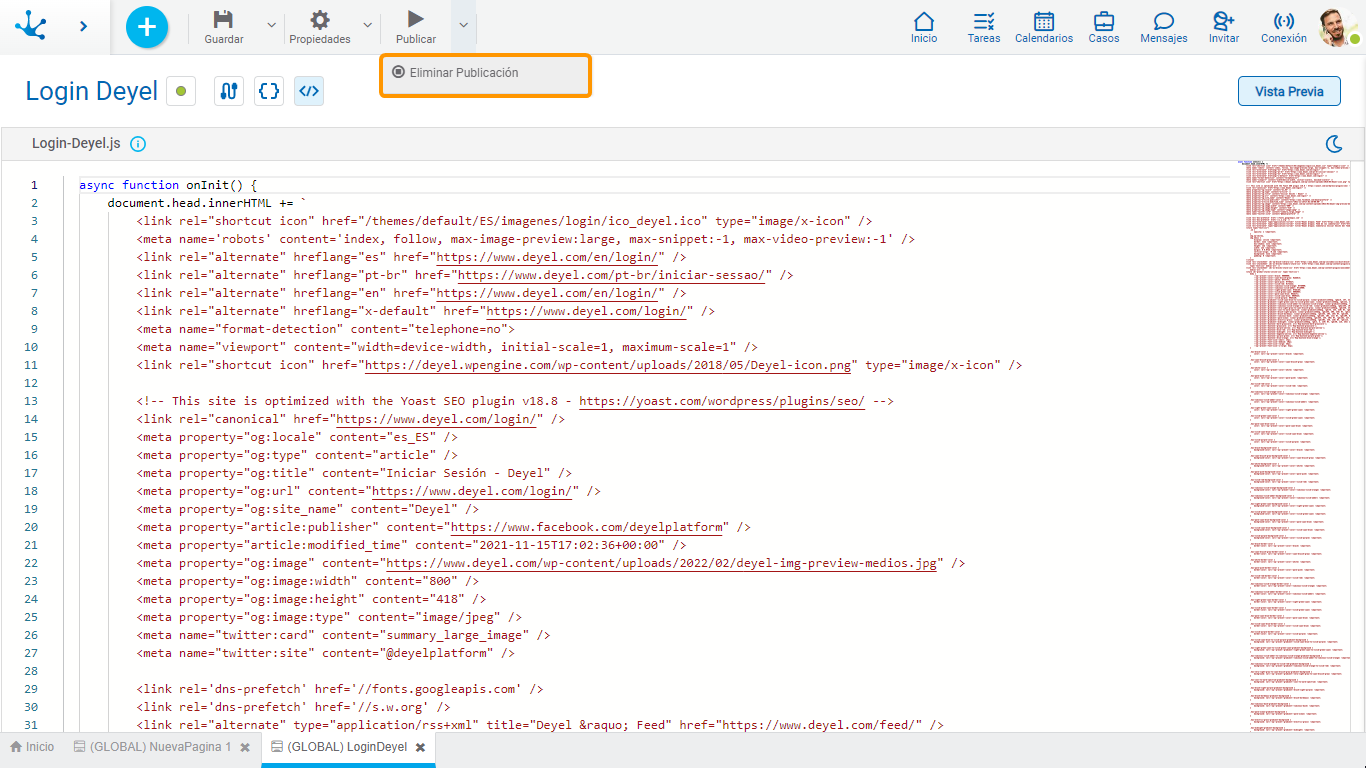Expand the Propiedades dropdown arrow
The height and width of the screenshot is (768, 1366).
point(367,25)
